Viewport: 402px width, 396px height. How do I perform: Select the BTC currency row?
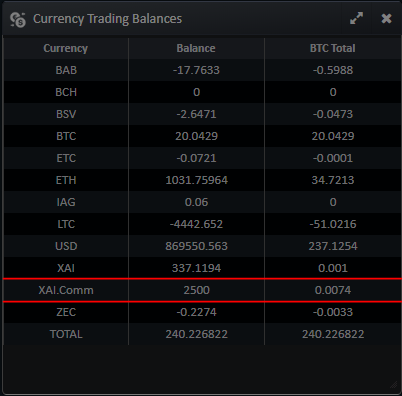[x=202, y=136]
